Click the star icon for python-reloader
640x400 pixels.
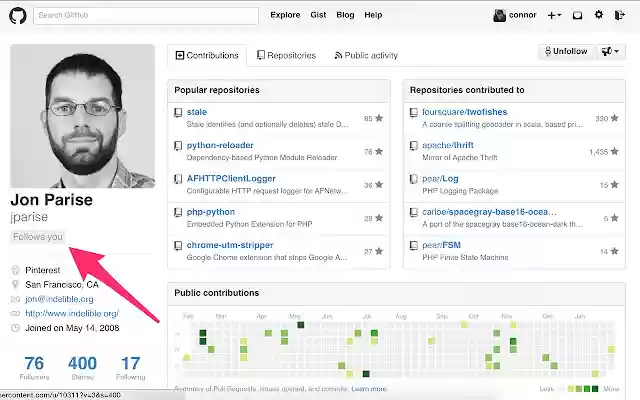tap(379, 151)
